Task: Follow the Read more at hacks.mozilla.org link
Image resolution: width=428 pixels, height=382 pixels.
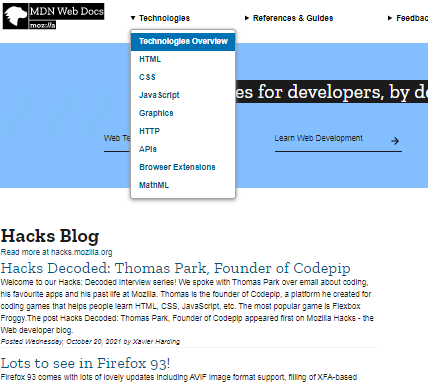Action: (x=56, y=252)
